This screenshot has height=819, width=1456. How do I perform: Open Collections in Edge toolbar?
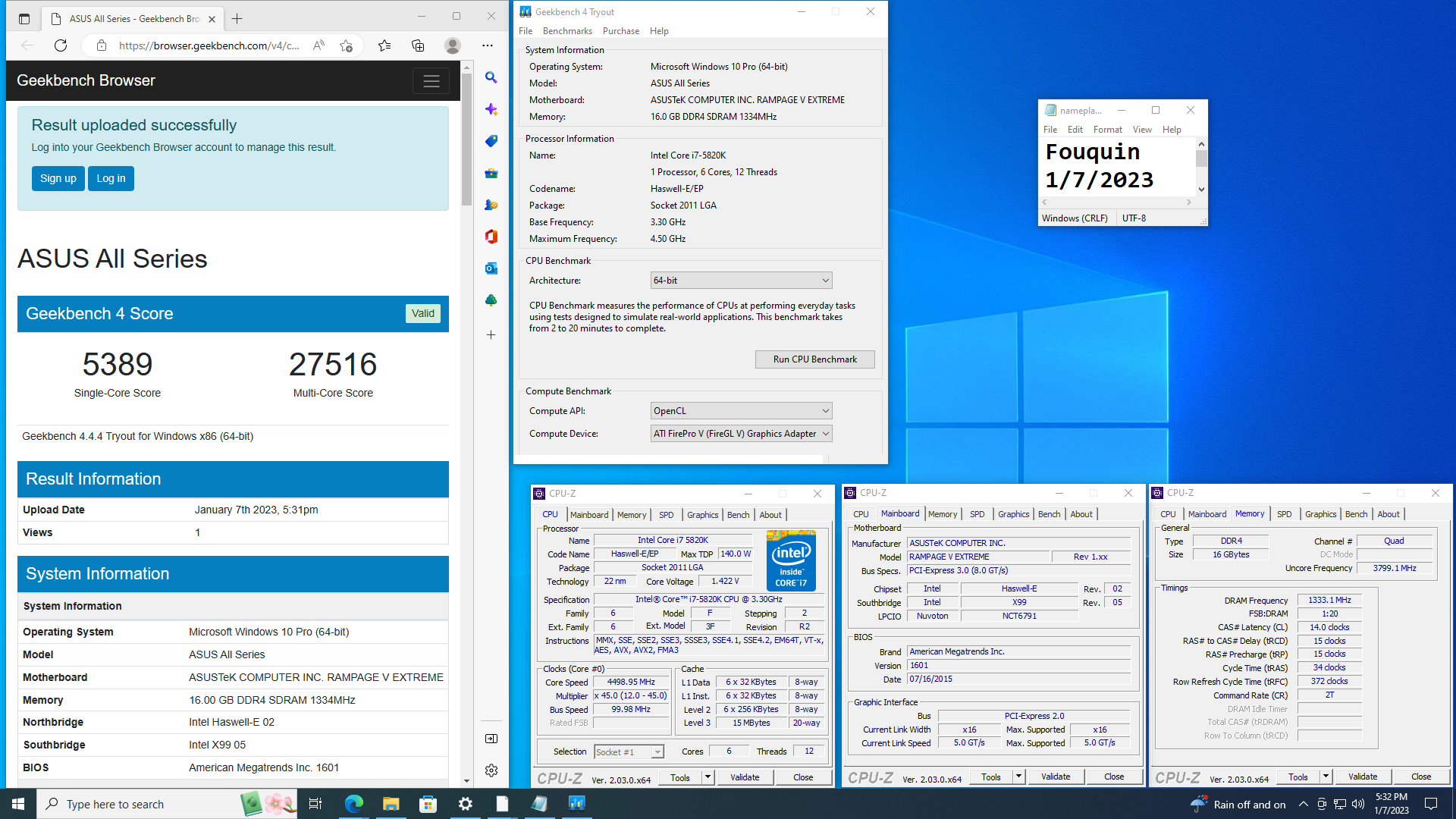point(418,45)
